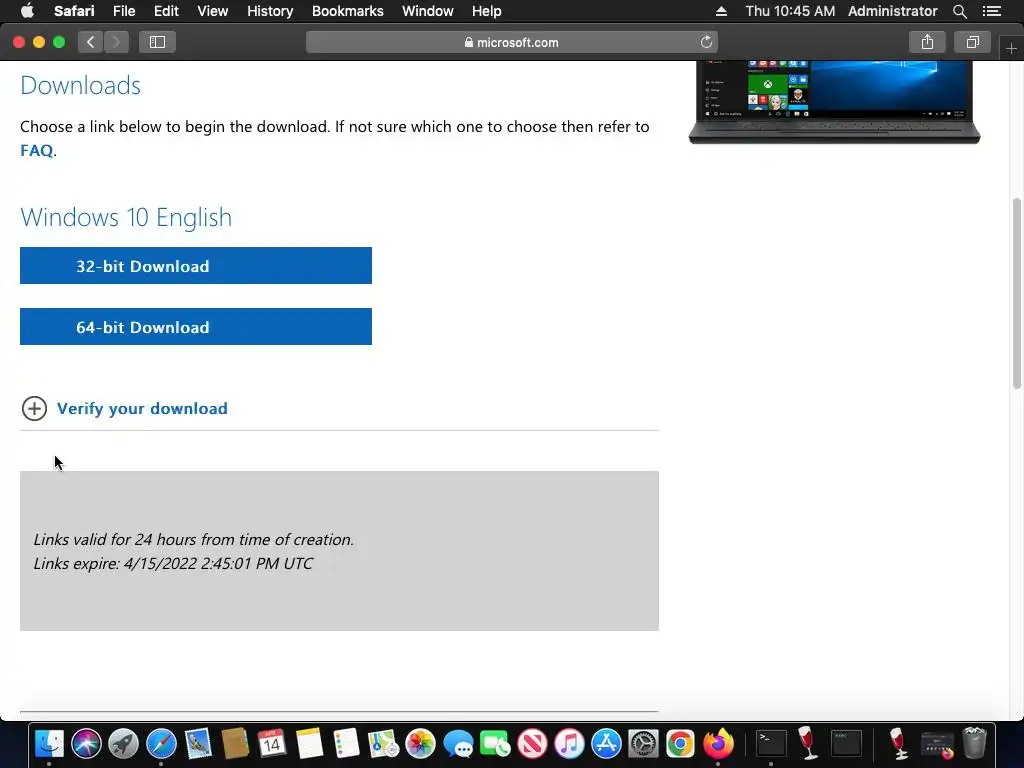
Task: Click the Downloads heading text
Action: (80, 86)
